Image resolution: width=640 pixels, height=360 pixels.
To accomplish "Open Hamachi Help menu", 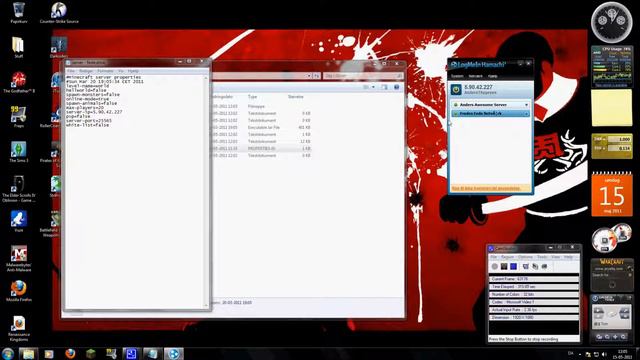I will [493, 76].
